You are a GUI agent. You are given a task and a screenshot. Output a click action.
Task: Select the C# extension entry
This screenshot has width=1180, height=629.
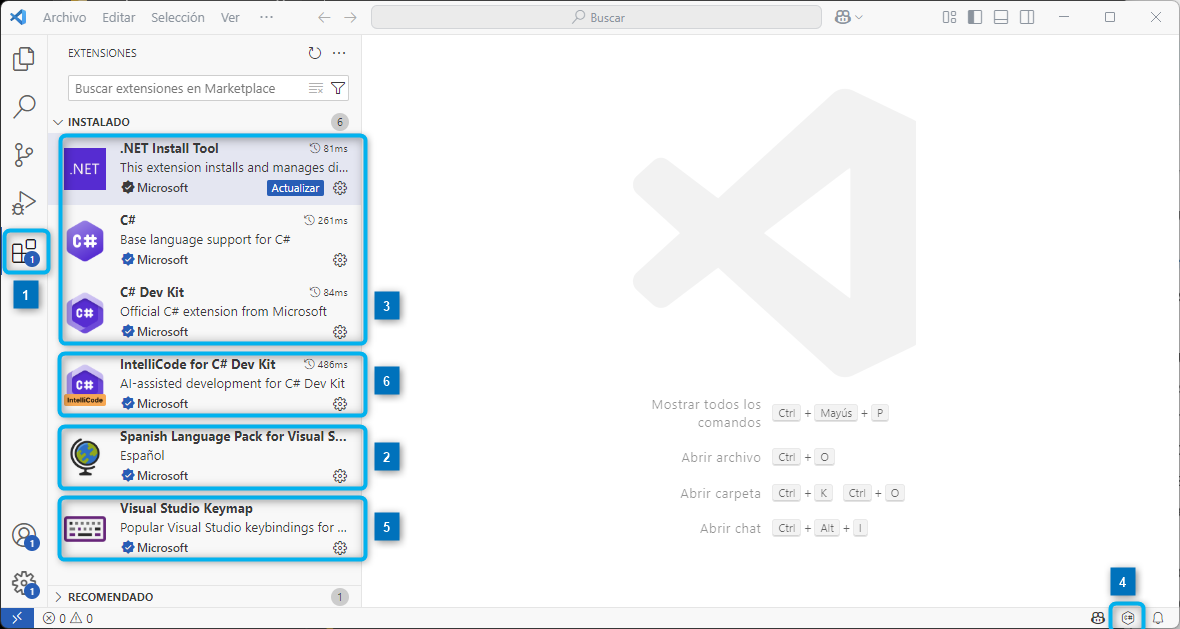point(205,241)
